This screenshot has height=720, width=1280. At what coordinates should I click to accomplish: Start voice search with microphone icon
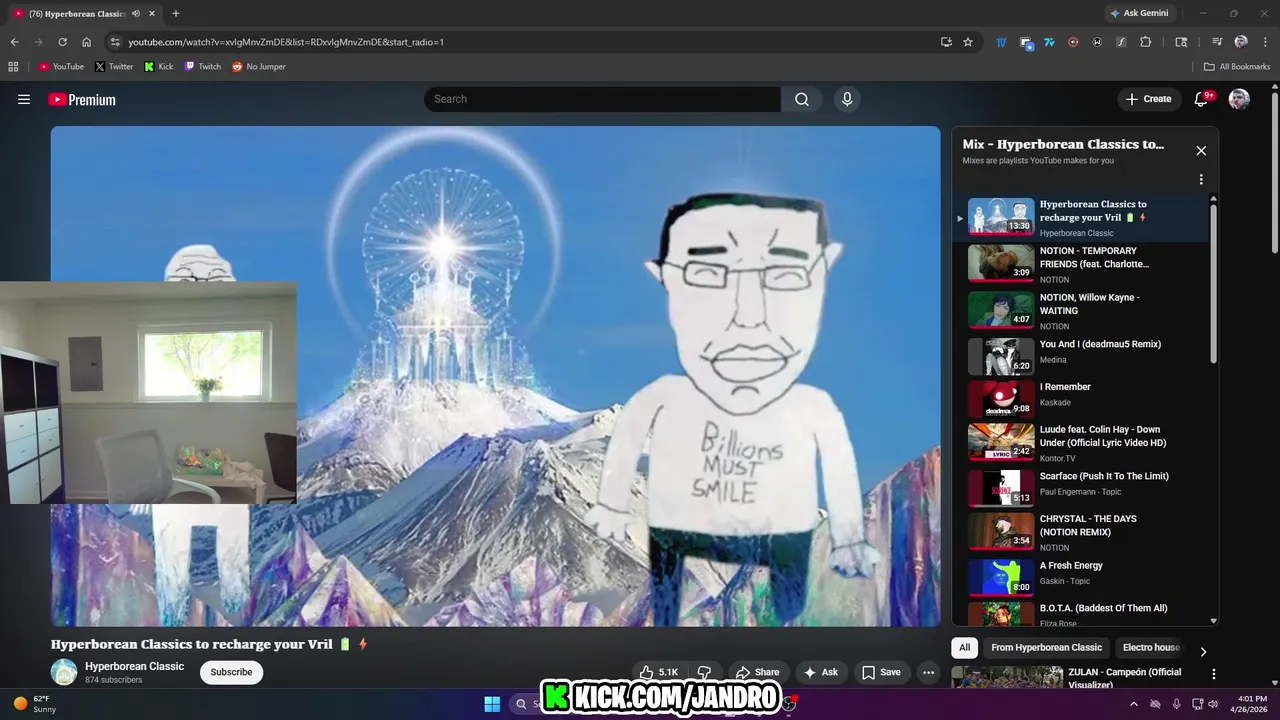point(847,99)
